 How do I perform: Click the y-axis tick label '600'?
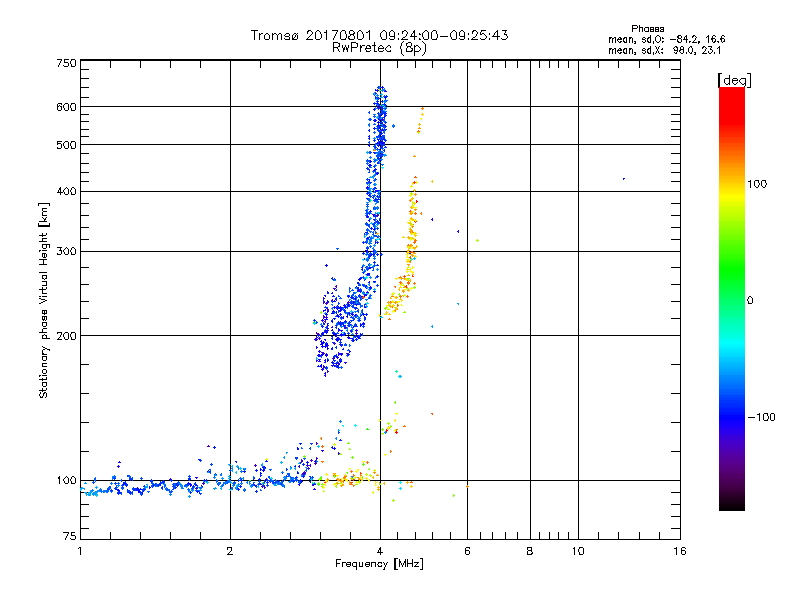[66, 107]
